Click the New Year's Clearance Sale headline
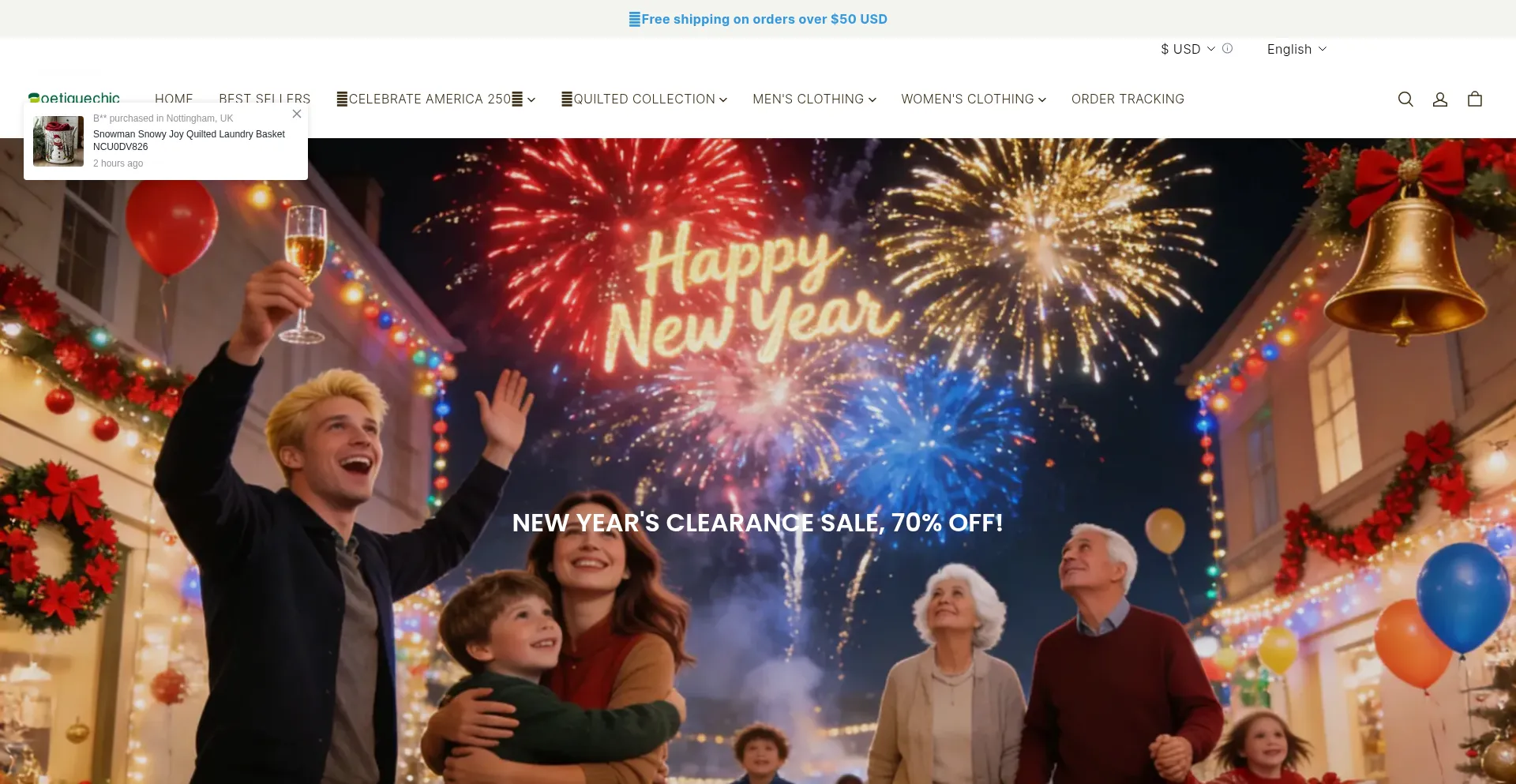This screenshot has width=1516, height=784. tap(757, 523)
